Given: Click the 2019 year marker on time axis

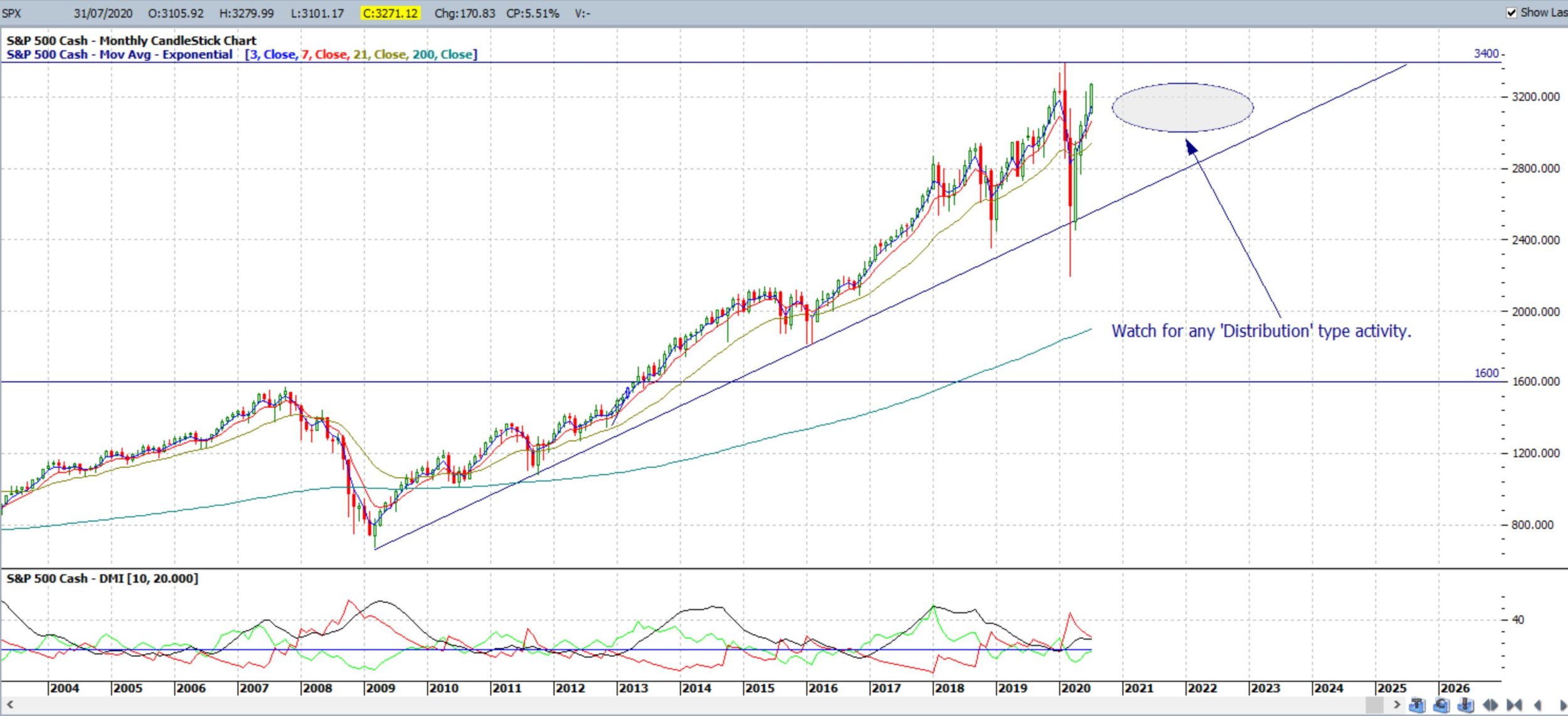Looking at the screenshot, I should click(1013, 688).
